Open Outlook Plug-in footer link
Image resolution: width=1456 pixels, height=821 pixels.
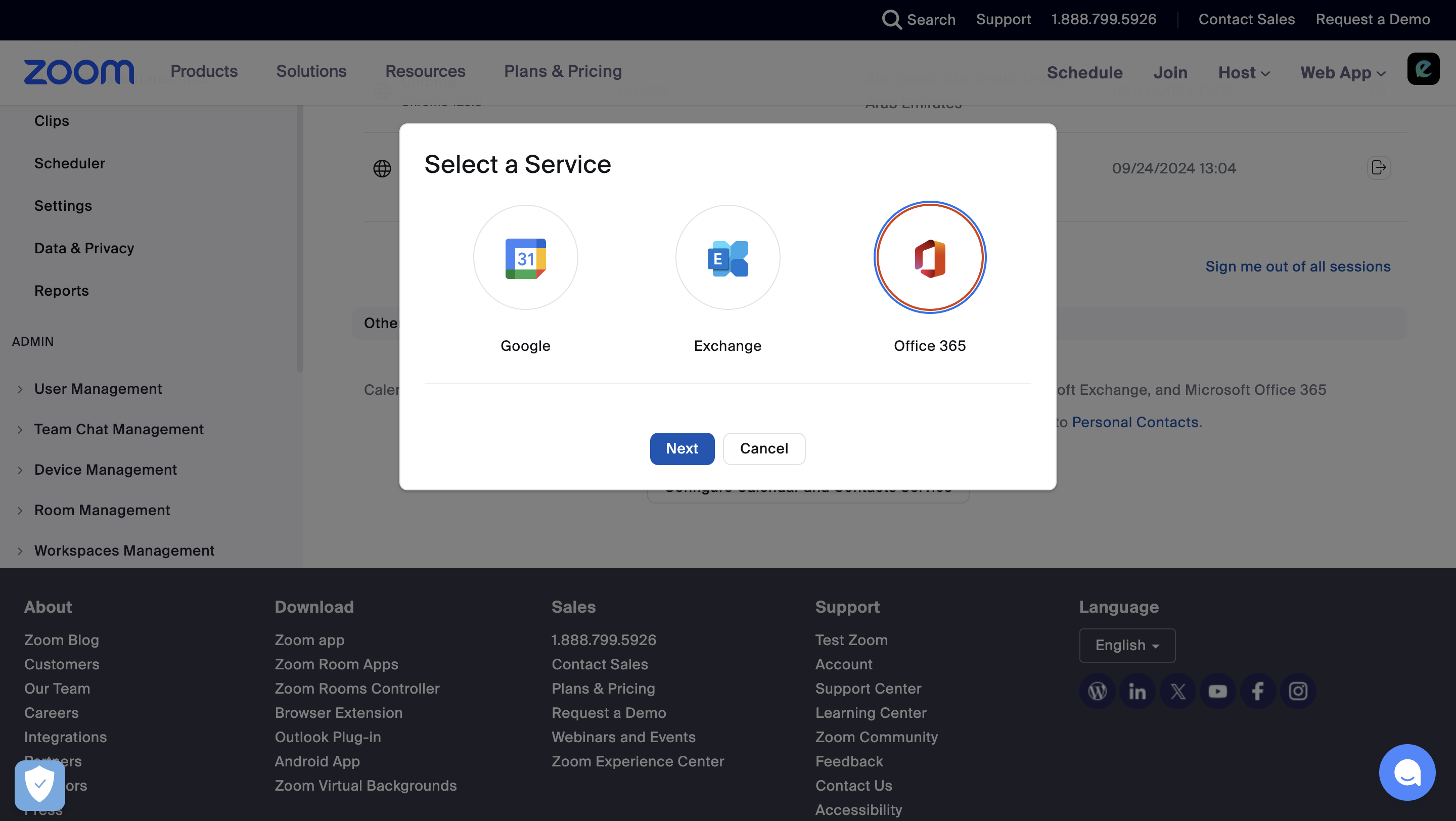coord(327,737)
